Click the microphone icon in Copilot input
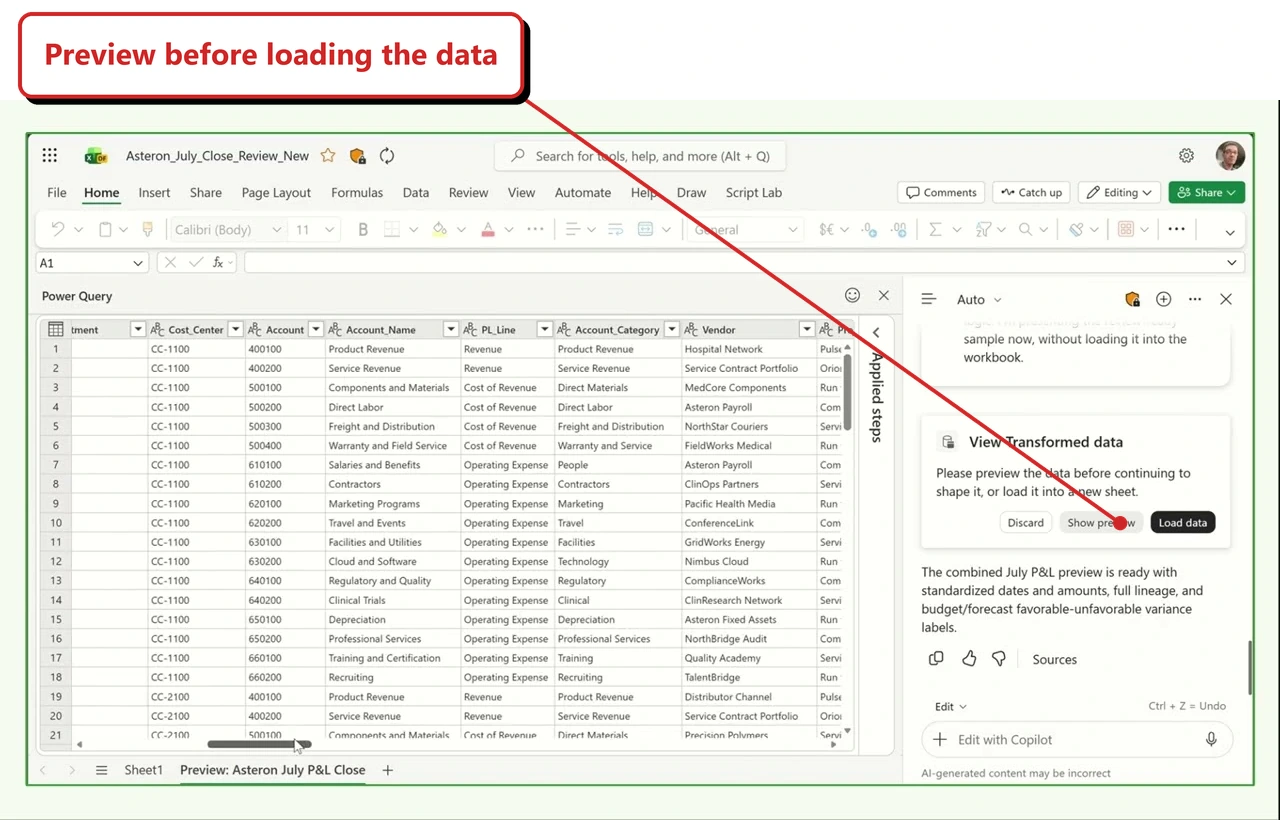1280x820 pixels. point(1211,739)
